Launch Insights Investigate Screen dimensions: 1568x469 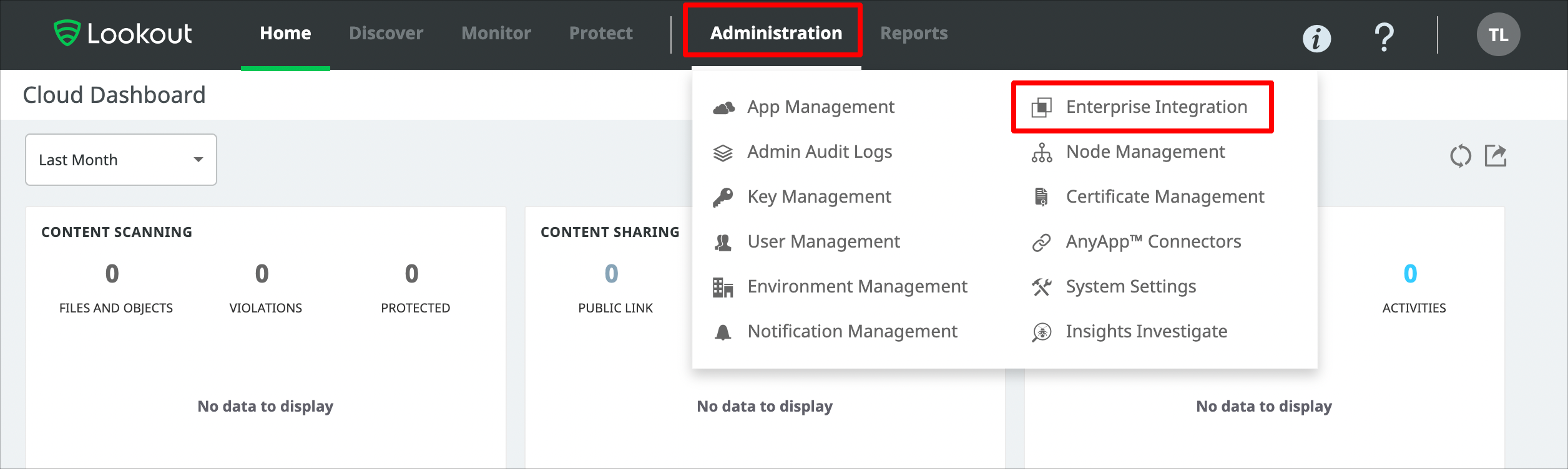(1146, 332)
